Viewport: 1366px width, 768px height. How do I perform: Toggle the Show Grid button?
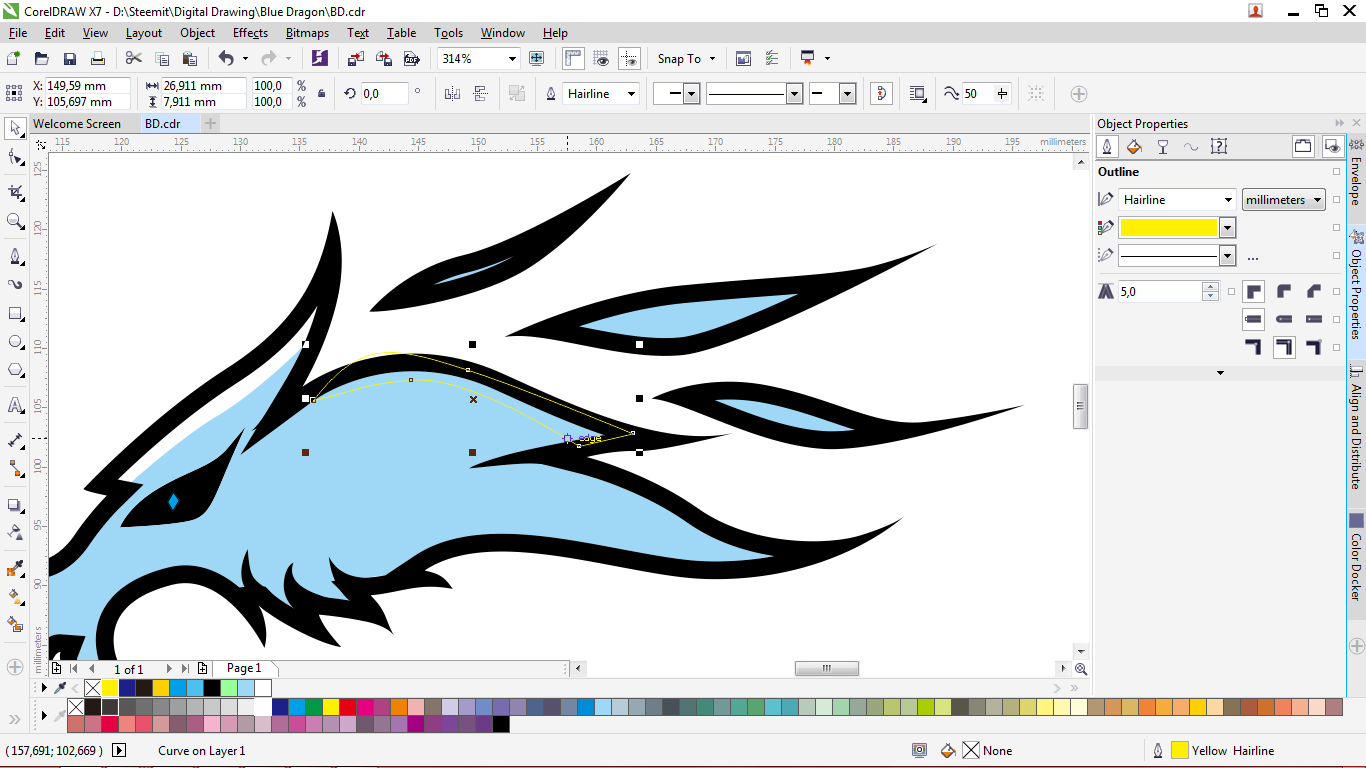601,59
